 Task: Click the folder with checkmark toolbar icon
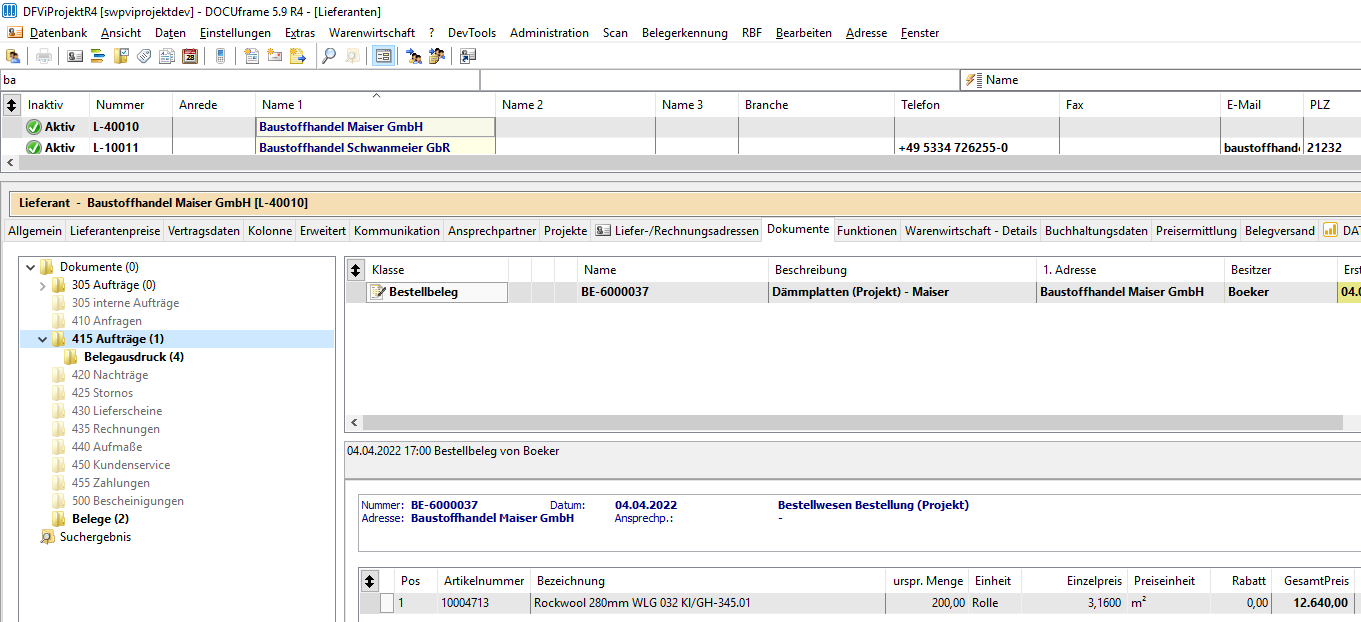[x=121, y=56]
